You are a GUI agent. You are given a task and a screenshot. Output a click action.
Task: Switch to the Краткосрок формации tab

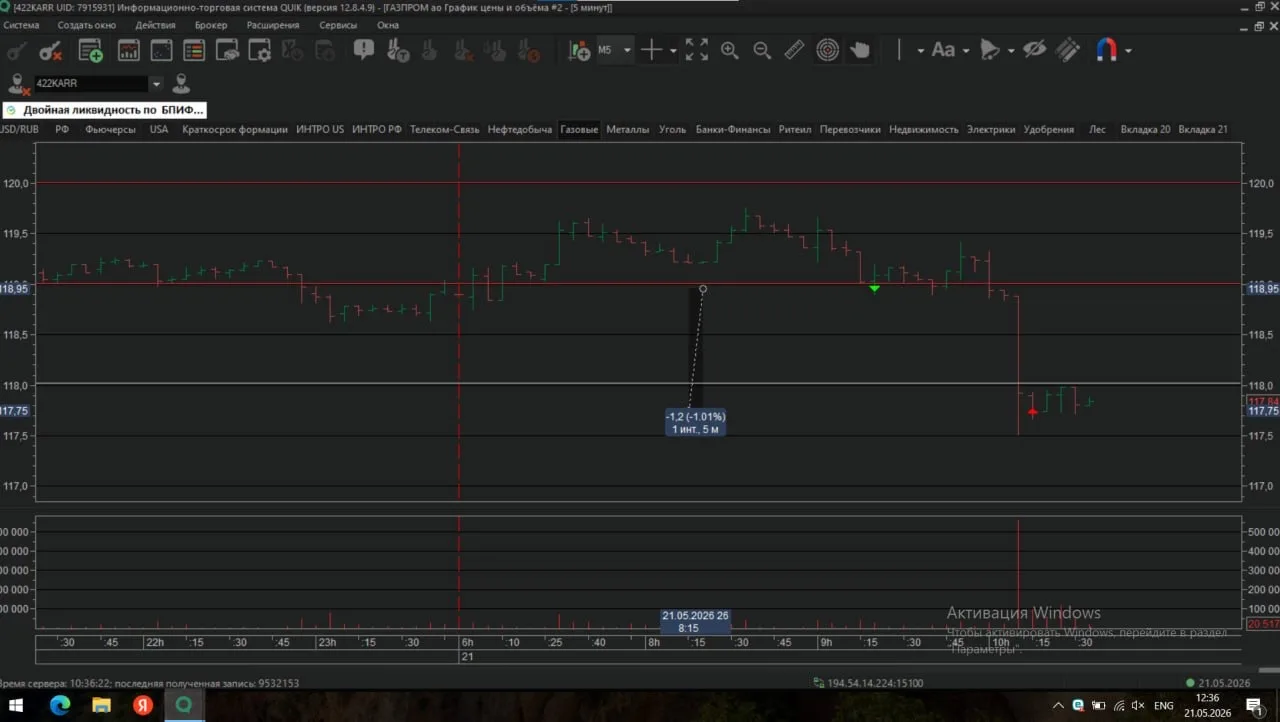tap(235, 129)
